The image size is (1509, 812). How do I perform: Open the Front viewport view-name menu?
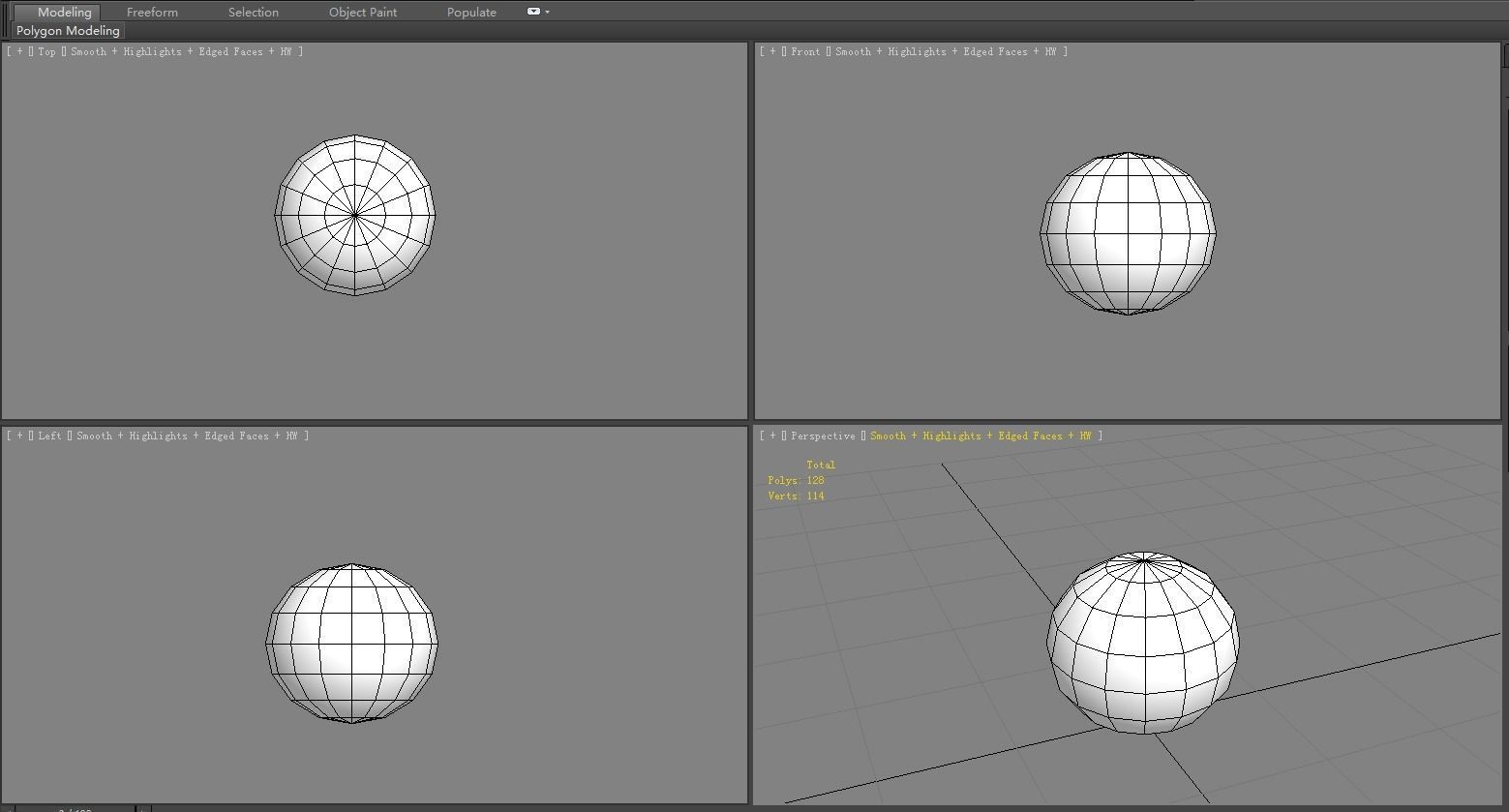click(805, 51)
